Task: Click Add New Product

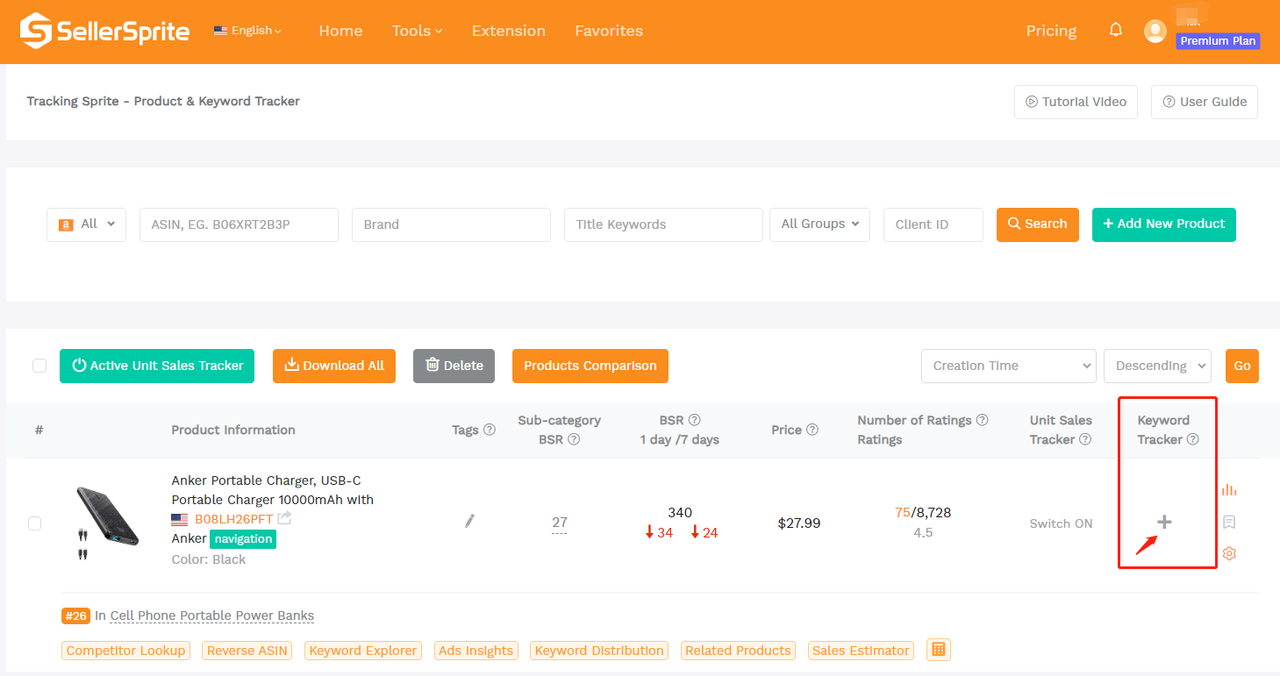Action: tap(1164, 224)
